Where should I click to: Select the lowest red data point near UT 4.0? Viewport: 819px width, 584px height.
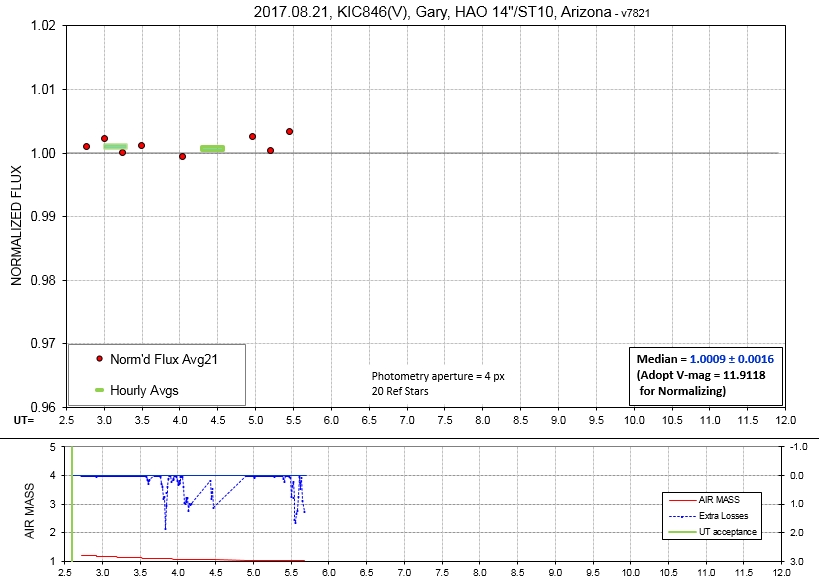coord(182,156)
